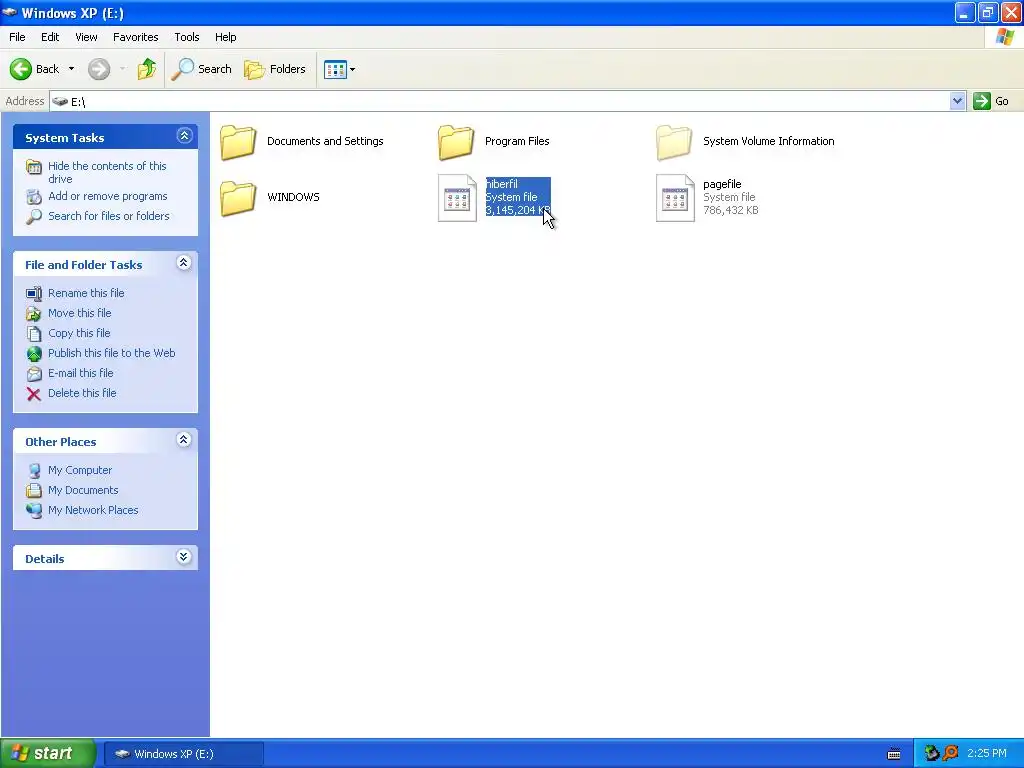This screenshot has height=768, width=1024.
Task: Expand the Details panel
Action: [x=184, y=556]
